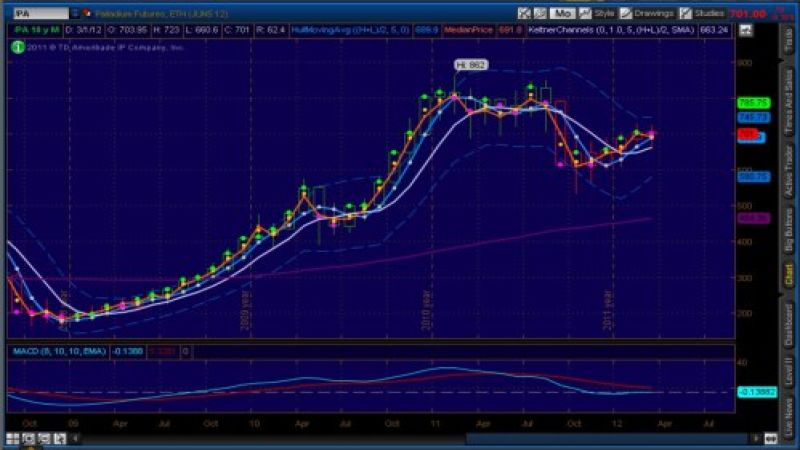Click the second chart tool icon left of Mo

point(540,13)
